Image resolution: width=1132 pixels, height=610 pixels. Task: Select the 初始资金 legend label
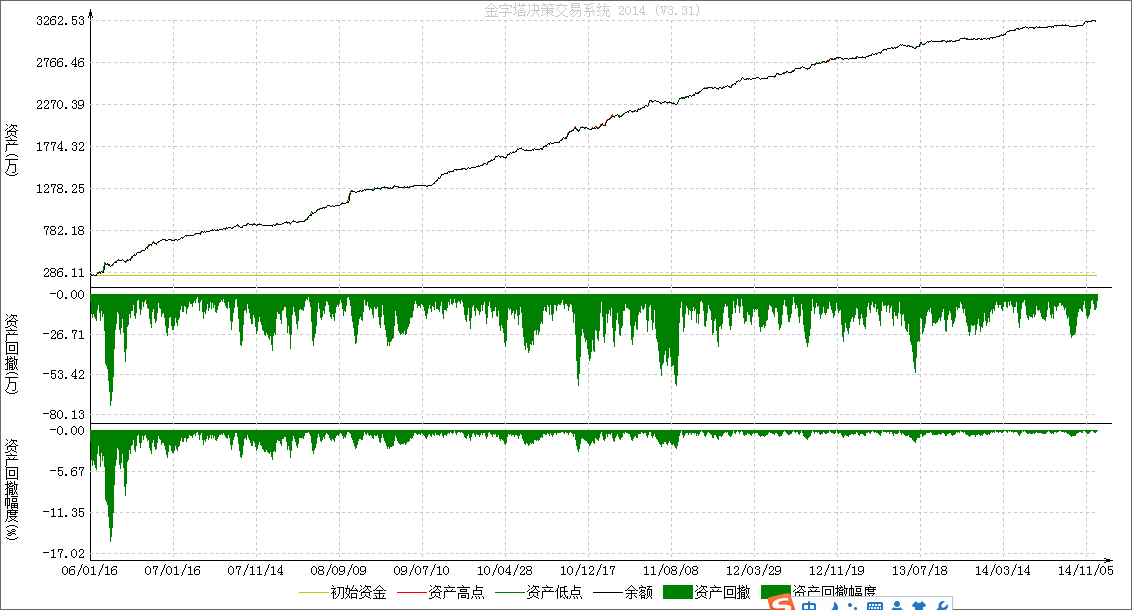[x=358, y=592]
